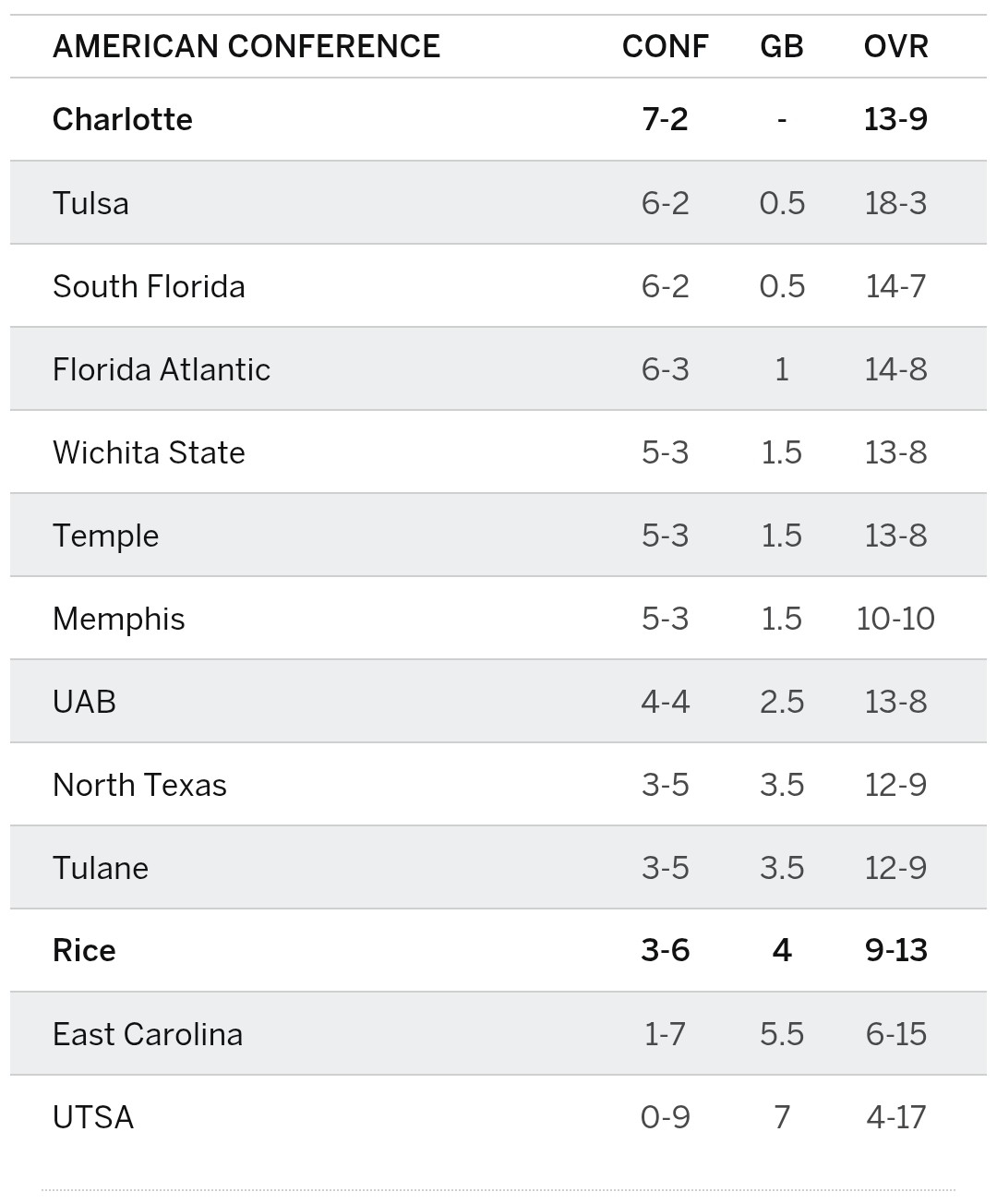Image resolution: width=997 pixels, height=1204 pixels.
Task: Select East Carolina in the table
Action: tap(148, 1034)
